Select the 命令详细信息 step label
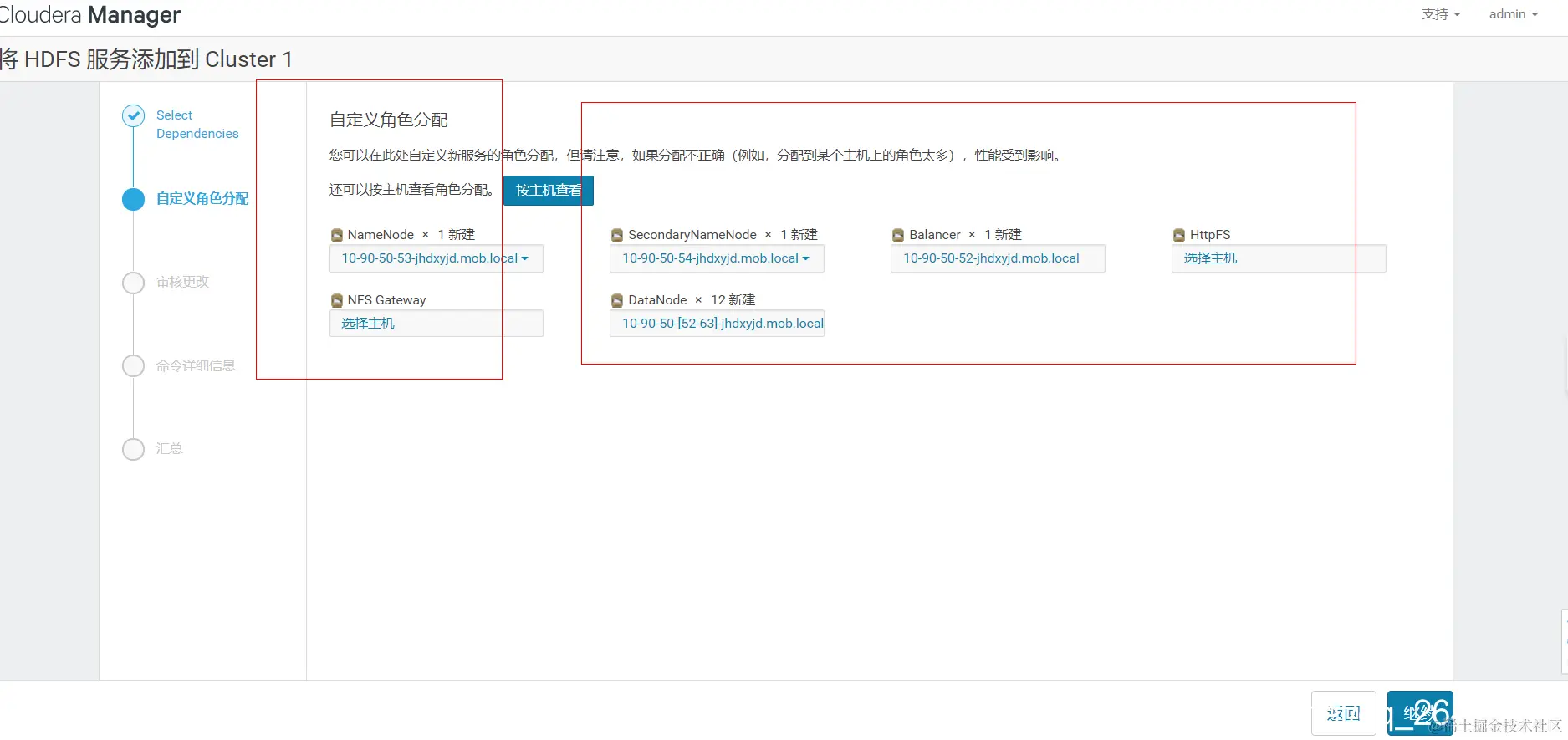Viewport: 1568px width, 740px height. coord(196,365)
